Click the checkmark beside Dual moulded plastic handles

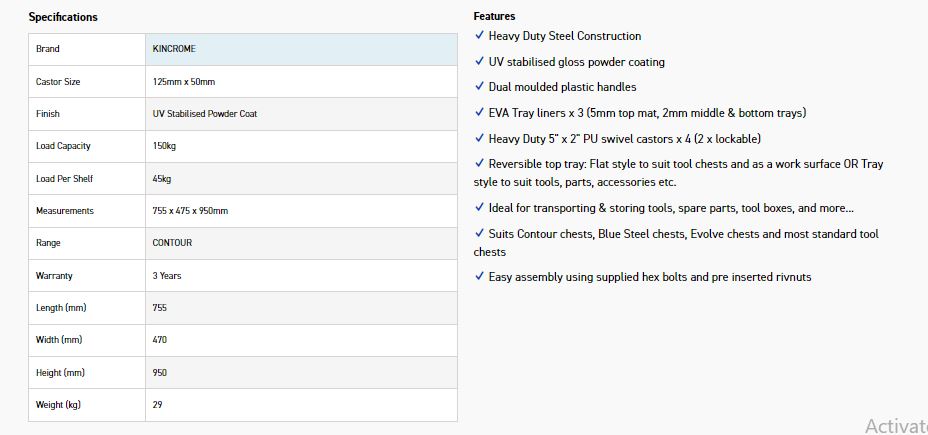(480, 87)
